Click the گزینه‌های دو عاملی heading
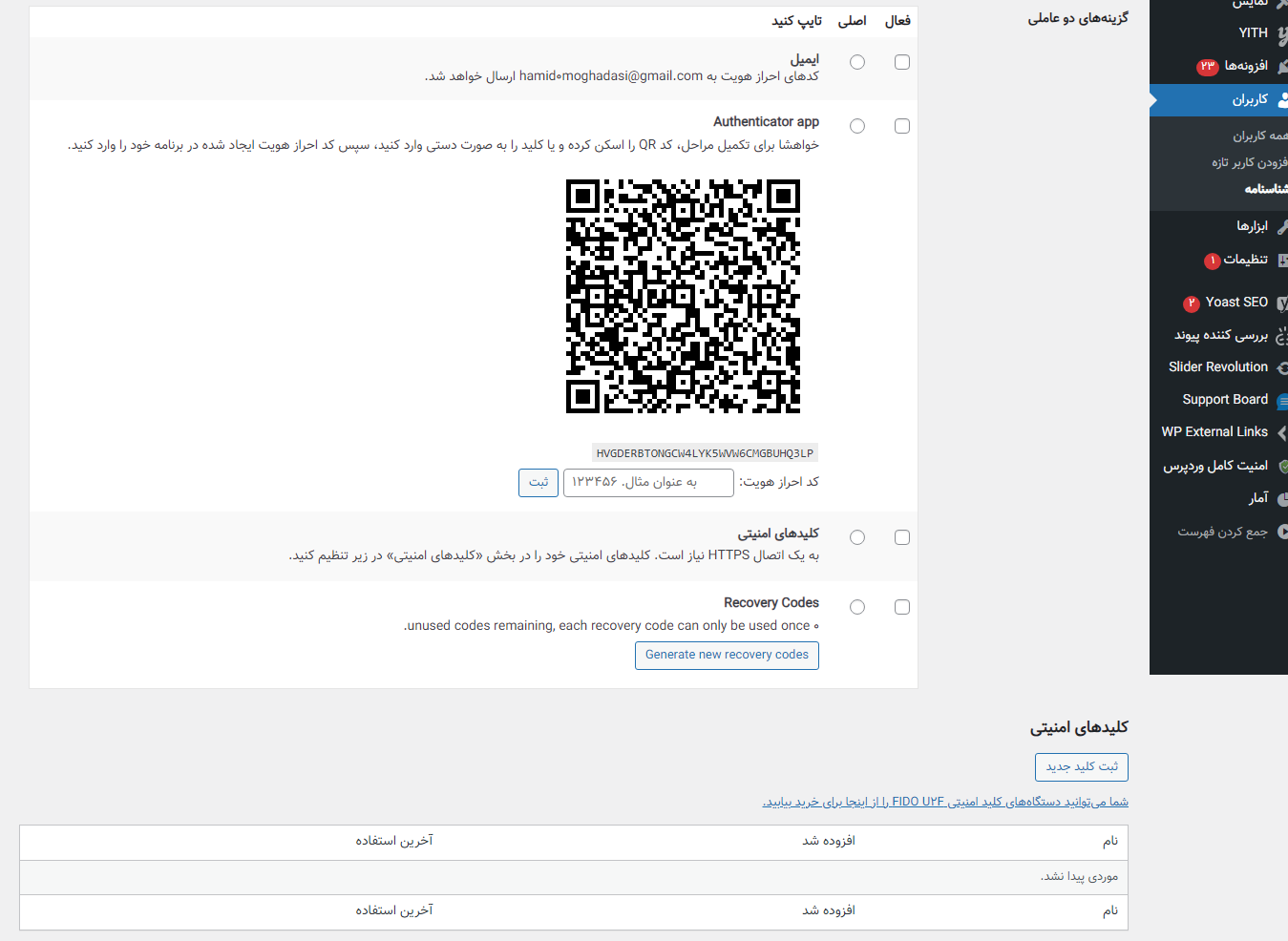1288x941 pixels. [1078, 18]
